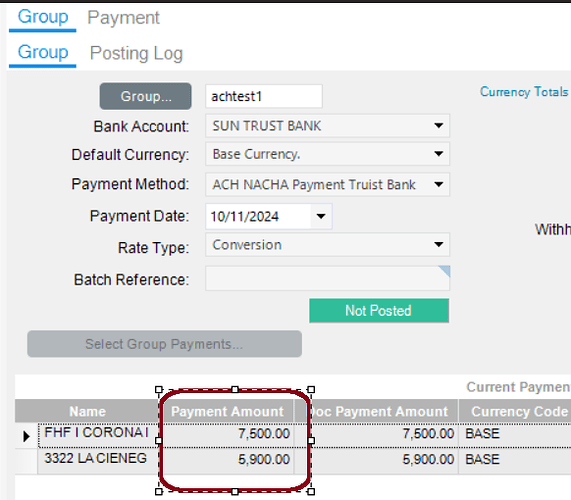Click the SUN TRUST BANK combo text
571x500 pixels.
[x=267, y=126]
